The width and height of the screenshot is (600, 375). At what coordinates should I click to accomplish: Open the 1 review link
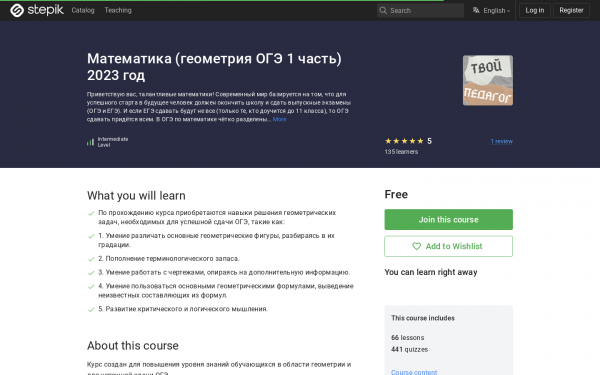502,141
